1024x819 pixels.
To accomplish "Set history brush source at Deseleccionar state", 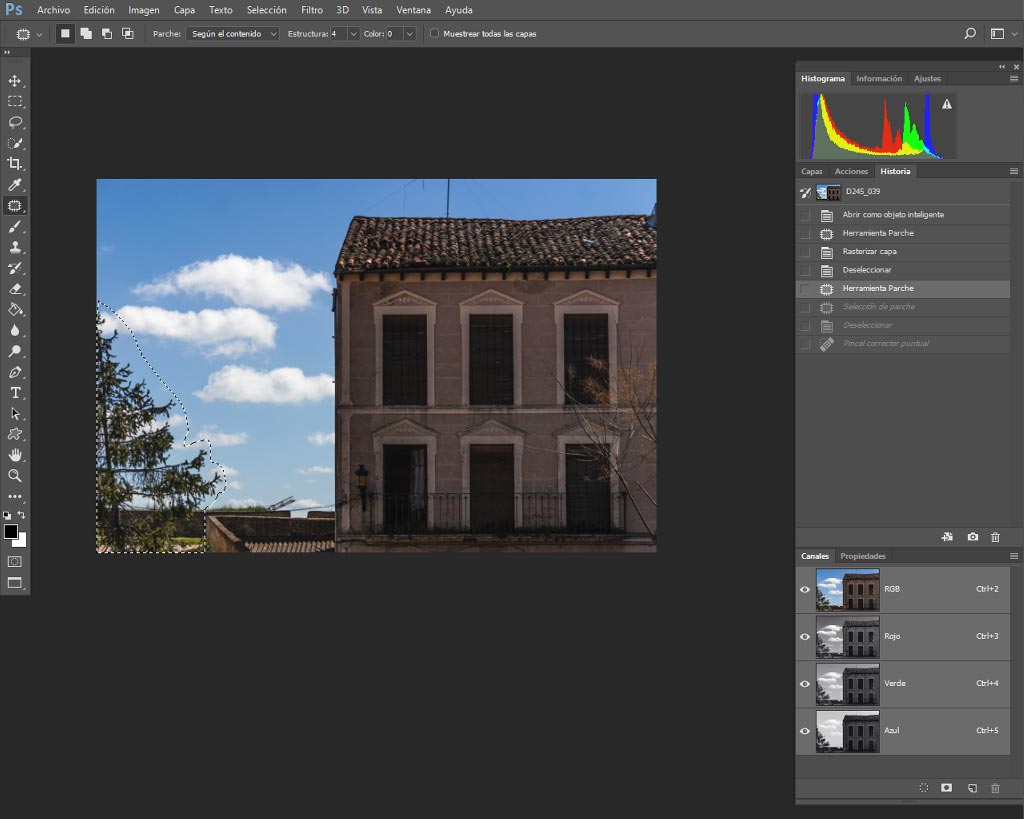I will 805,270.
